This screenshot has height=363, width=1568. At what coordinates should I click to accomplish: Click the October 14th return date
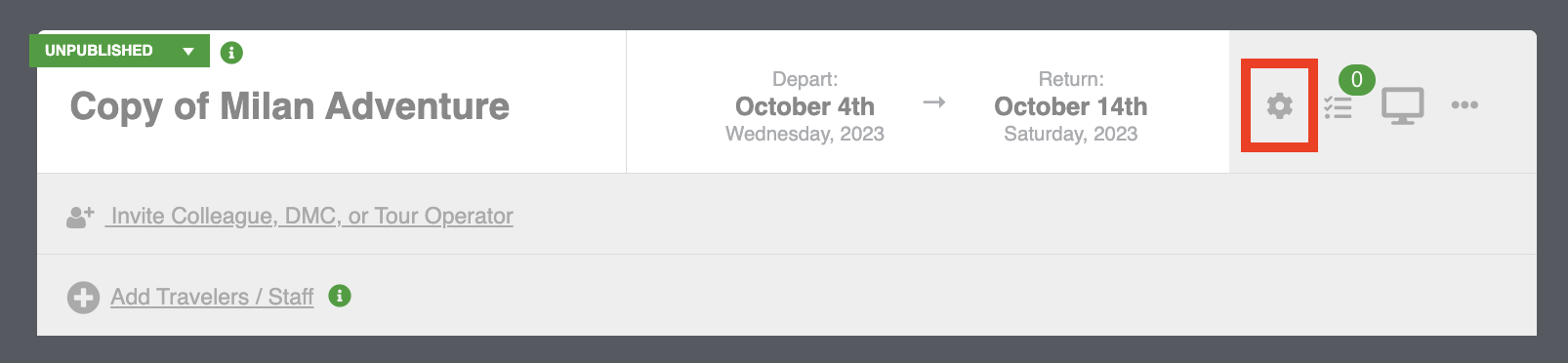(x=1071, y=106)
